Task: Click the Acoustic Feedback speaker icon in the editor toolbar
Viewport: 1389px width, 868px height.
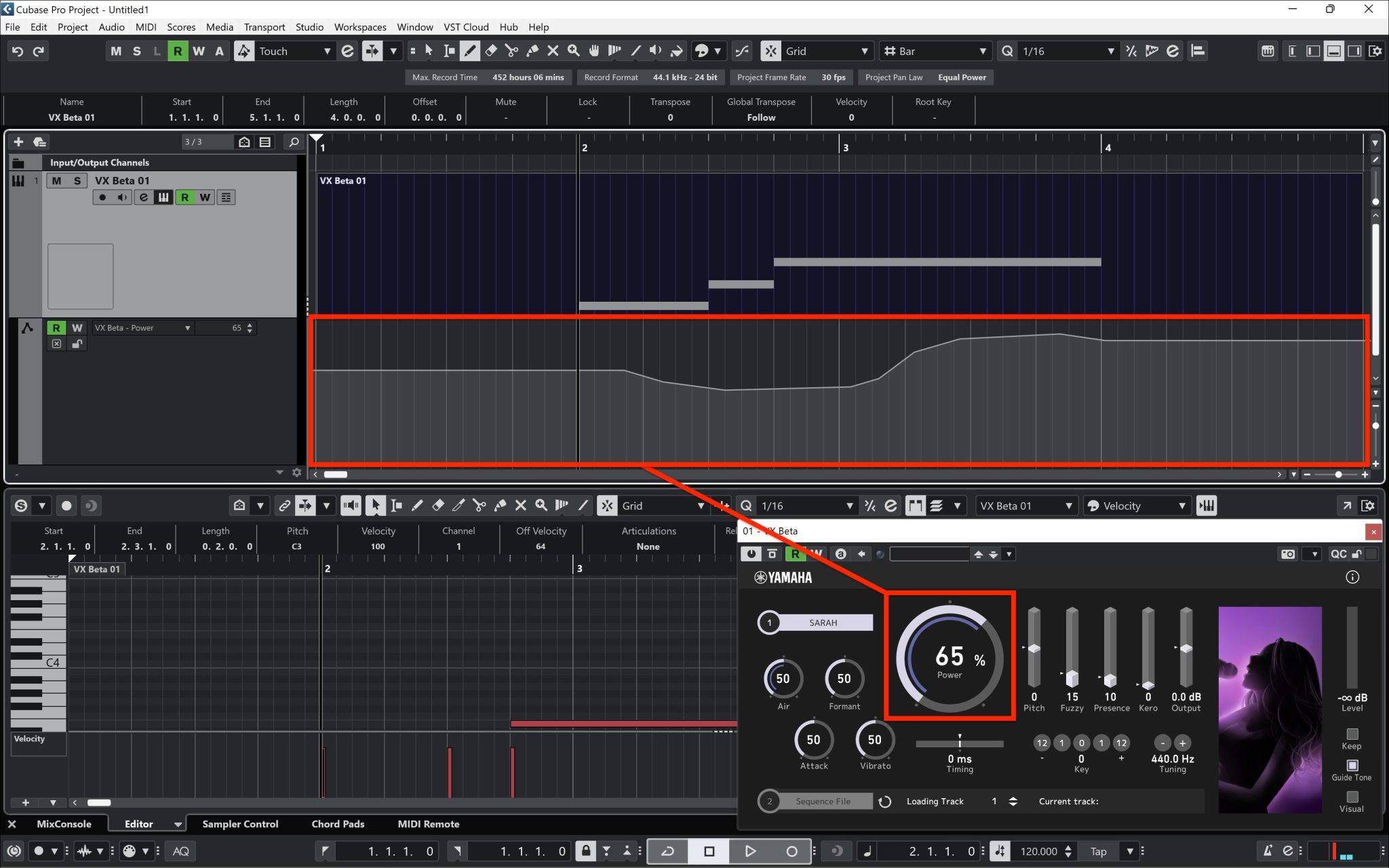Action: click(351, 505)
